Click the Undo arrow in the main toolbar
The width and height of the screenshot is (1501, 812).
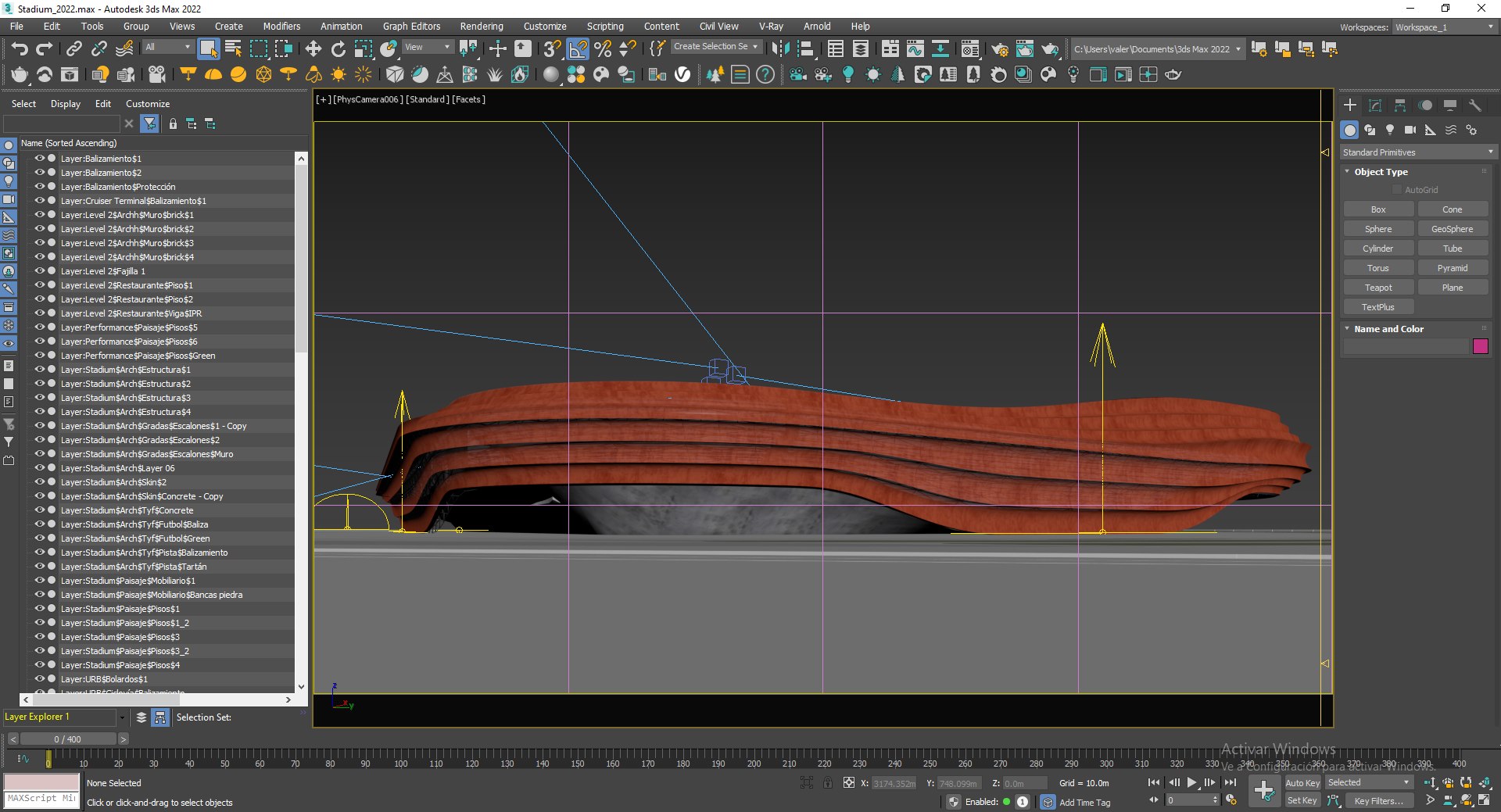[20, 48]
